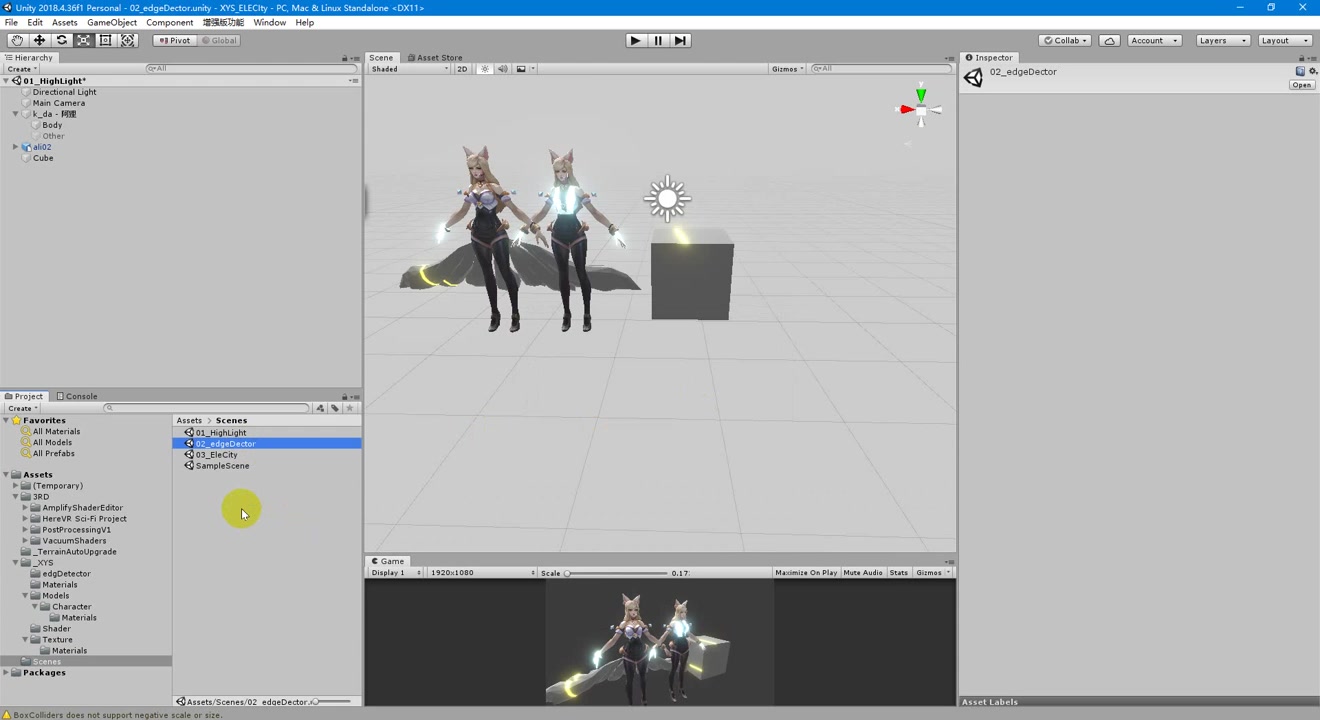Open Unity cloud services
The image size is (1320, 720).
point(1109,40)
